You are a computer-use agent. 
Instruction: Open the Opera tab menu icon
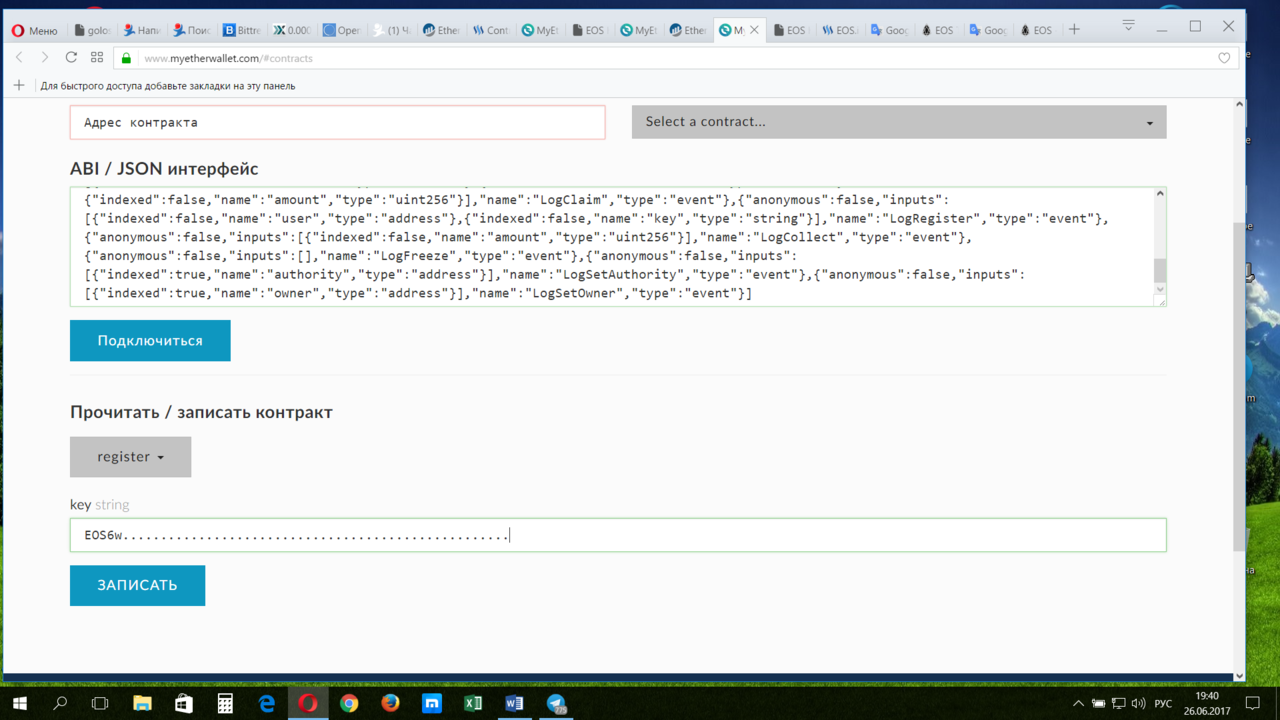[1128, 26]
